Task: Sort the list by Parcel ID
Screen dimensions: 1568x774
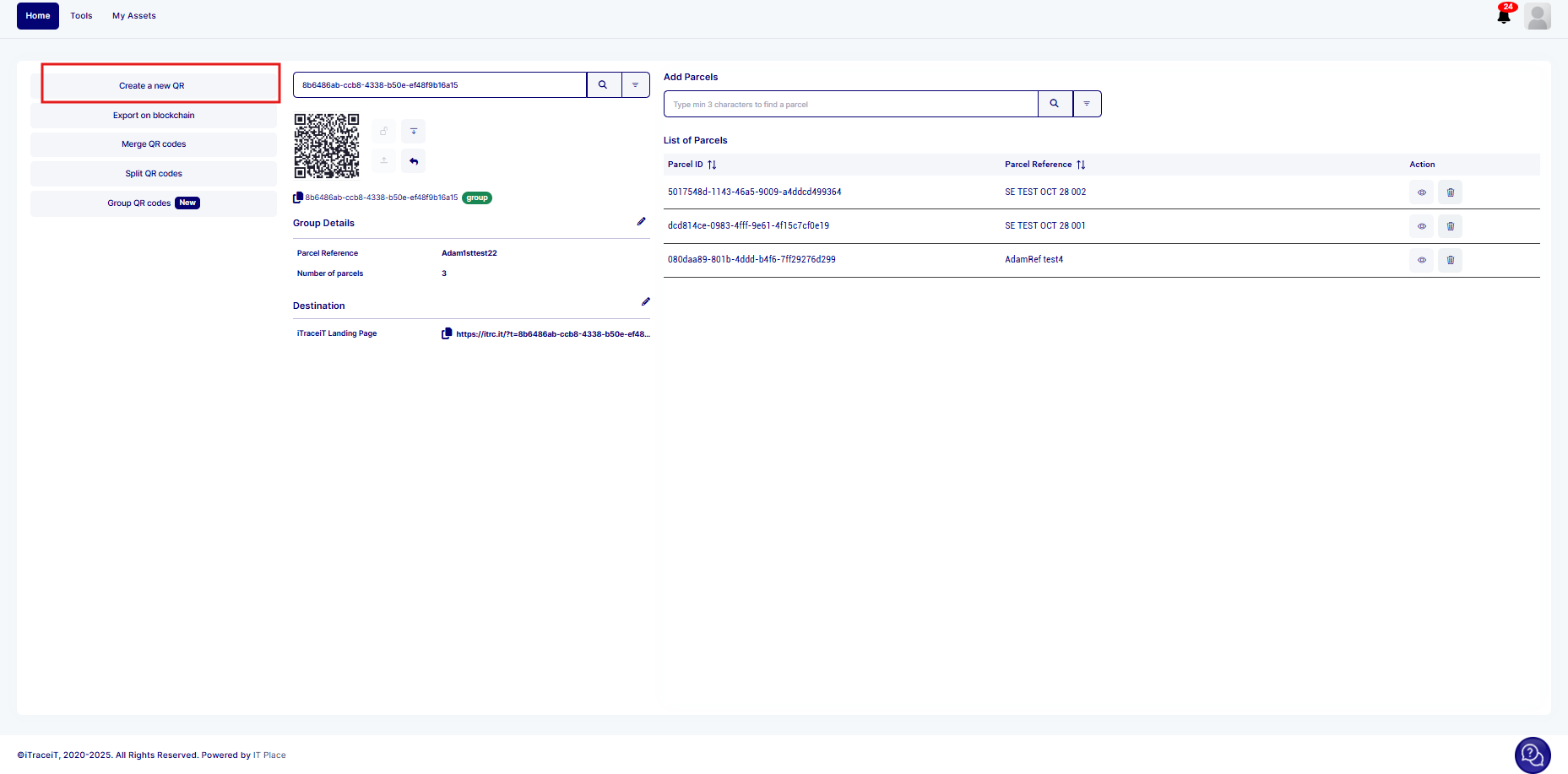Action: tap(712, 165)
